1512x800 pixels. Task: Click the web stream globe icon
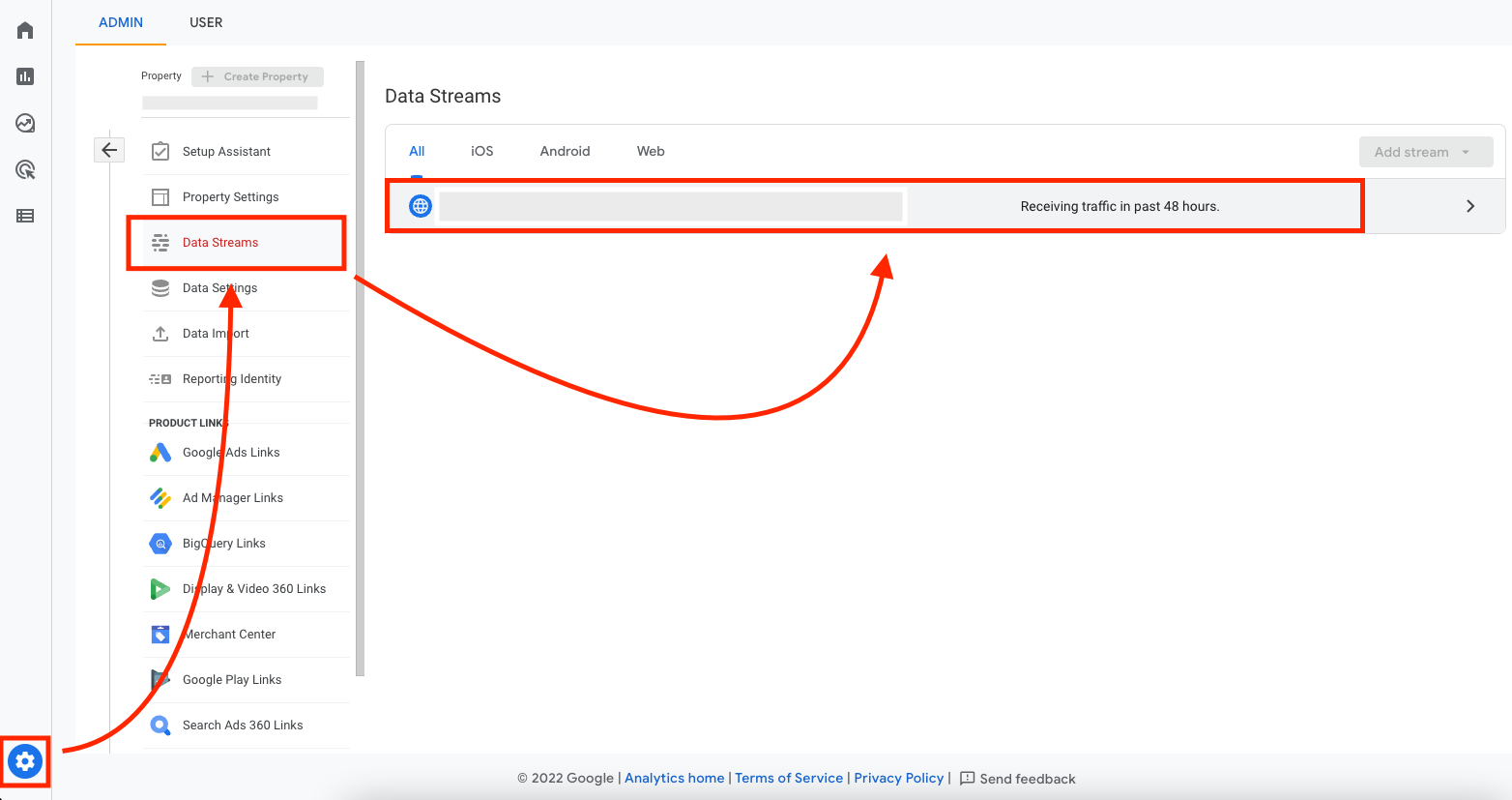point(421,206)
